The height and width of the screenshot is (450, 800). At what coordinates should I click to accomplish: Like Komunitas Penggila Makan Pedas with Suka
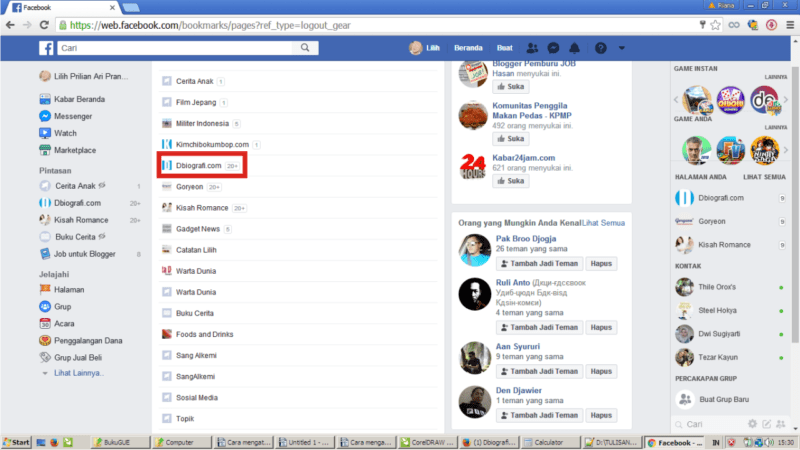click(x=511, y=138)
